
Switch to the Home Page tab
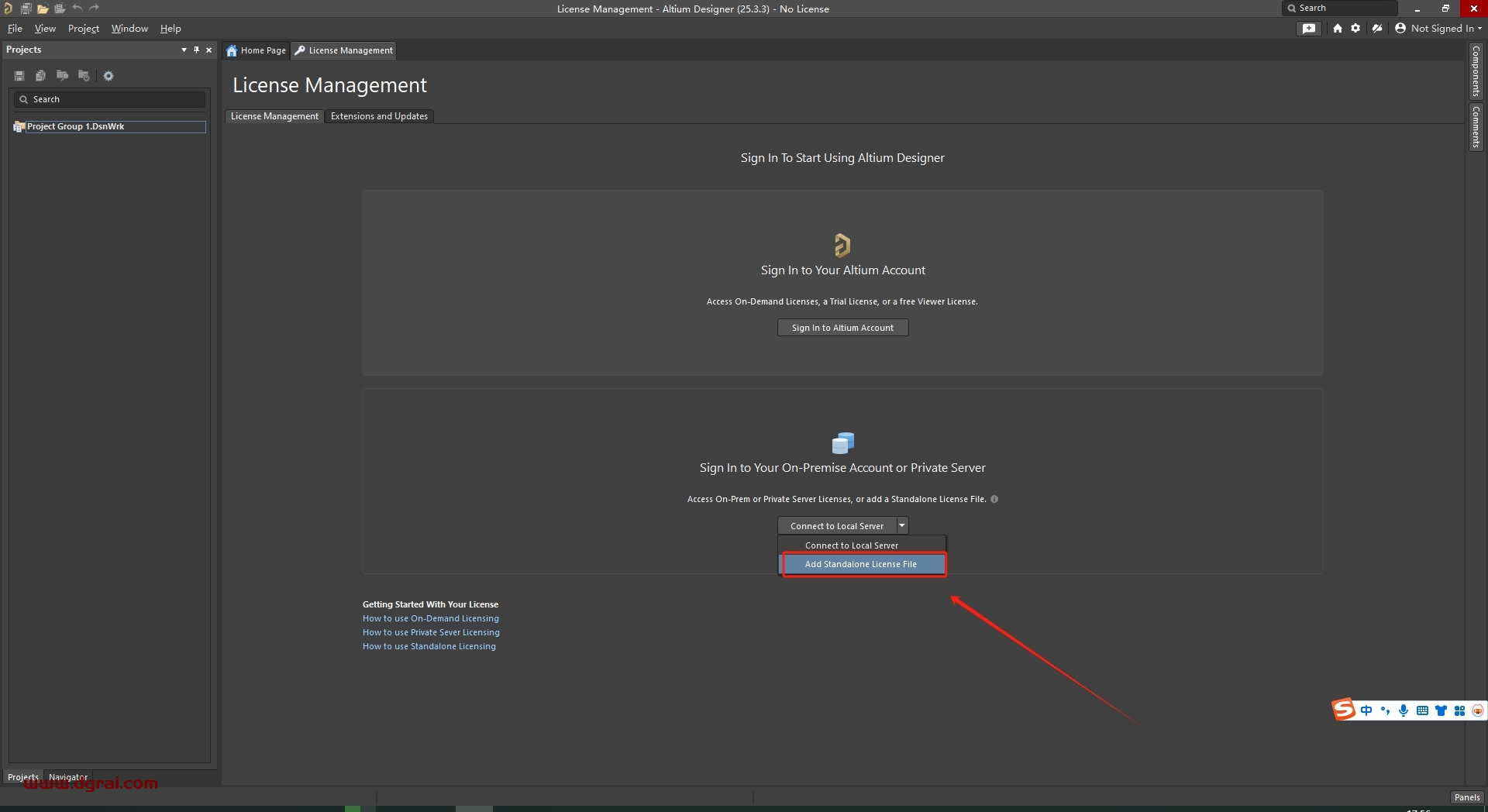[x=257, y=50]
